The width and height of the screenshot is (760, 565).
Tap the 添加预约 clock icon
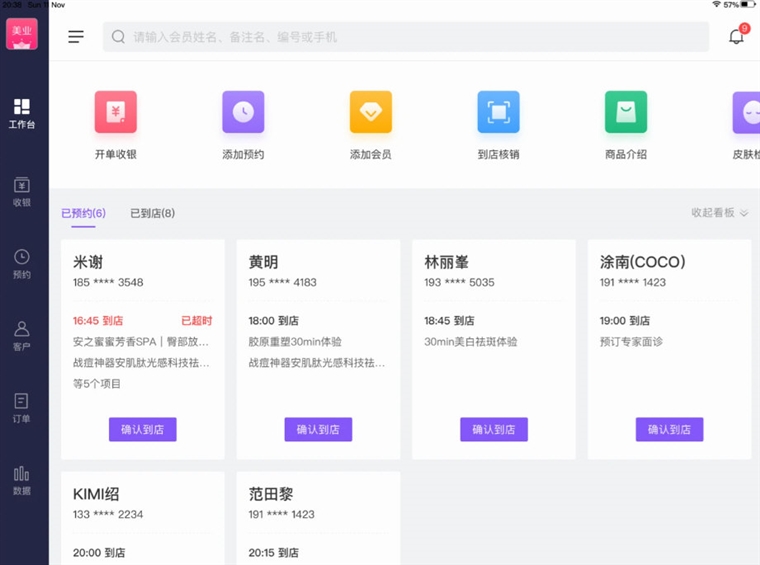point(243,112)
